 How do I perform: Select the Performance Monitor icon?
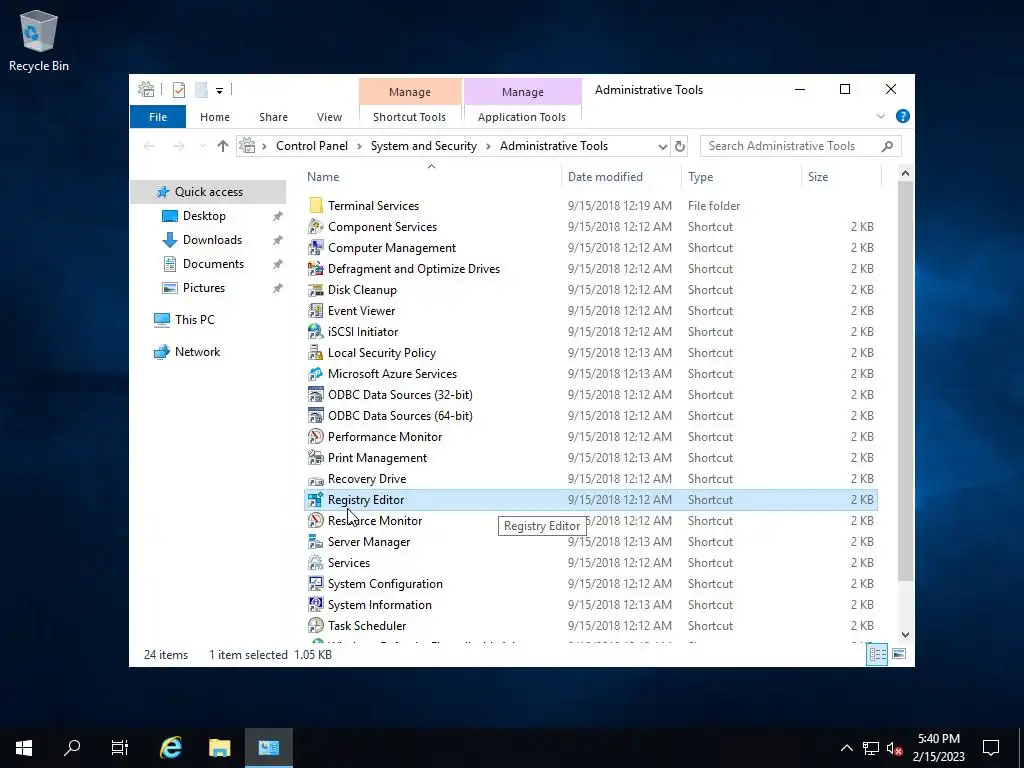point(315,437)
